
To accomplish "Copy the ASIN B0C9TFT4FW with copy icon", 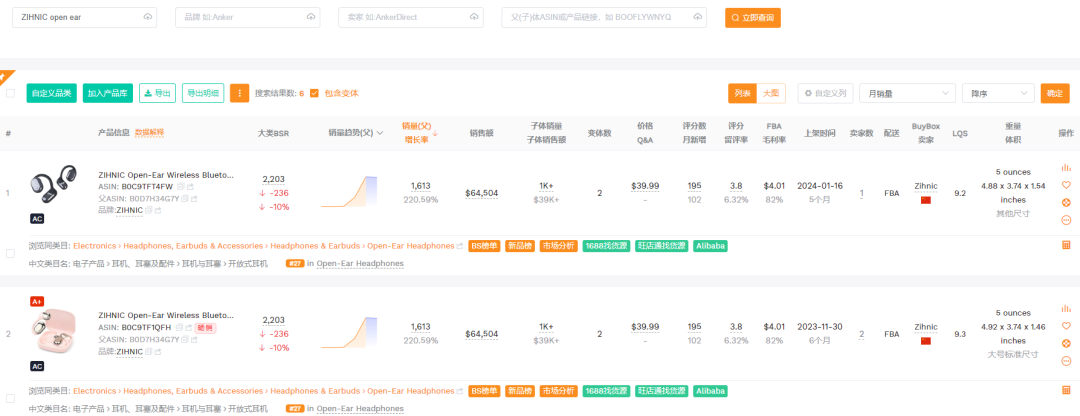I will tap(180, 186).
